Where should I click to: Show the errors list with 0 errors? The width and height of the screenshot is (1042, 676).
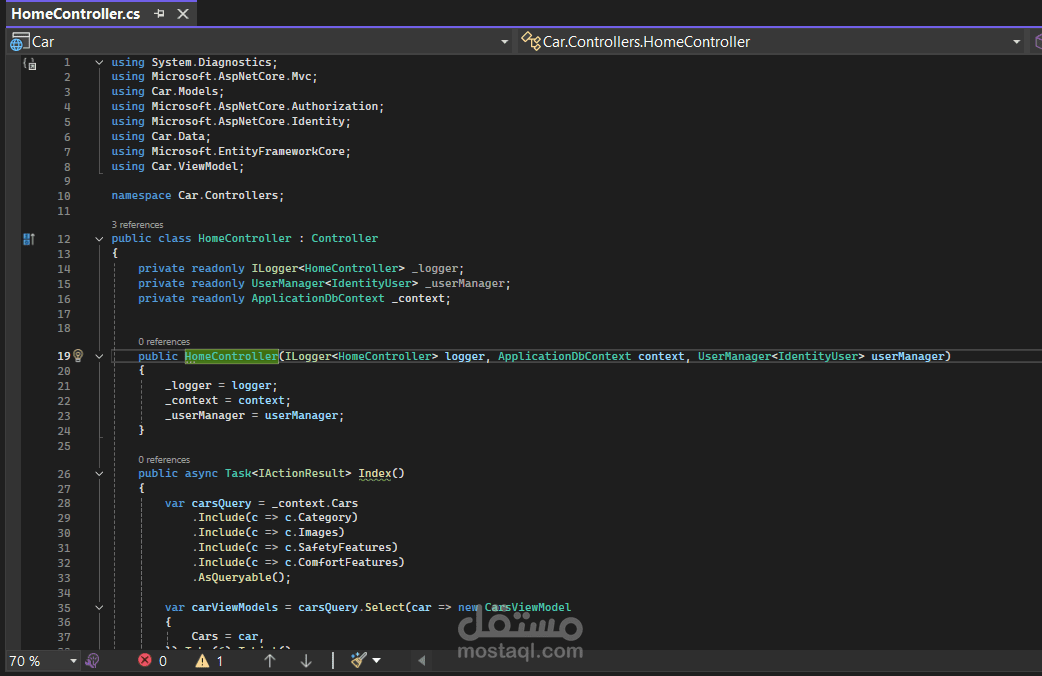click(x=152, y=661)
